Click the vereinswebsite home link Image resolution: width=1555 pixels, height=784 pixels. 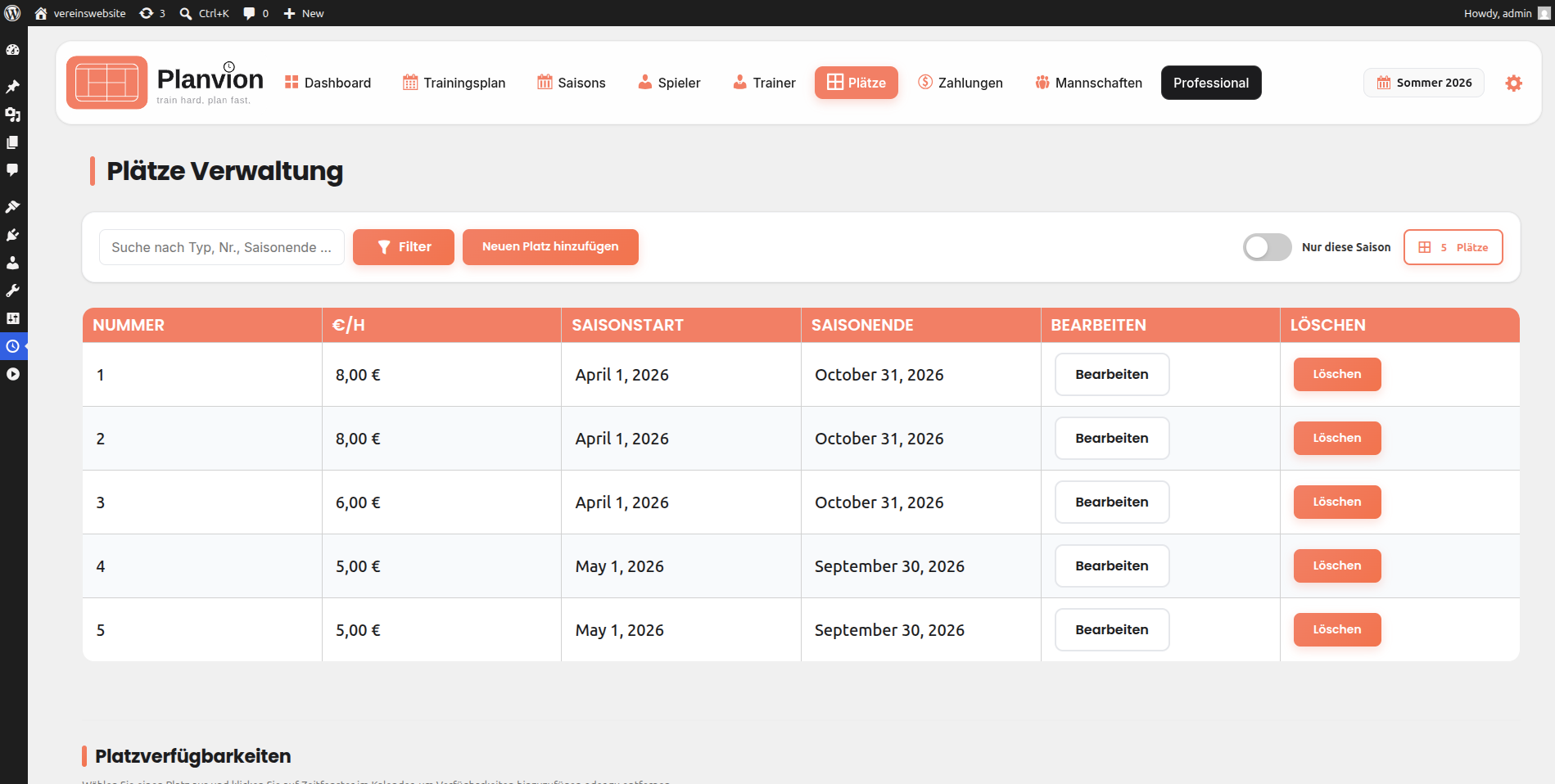pos(79,13)
